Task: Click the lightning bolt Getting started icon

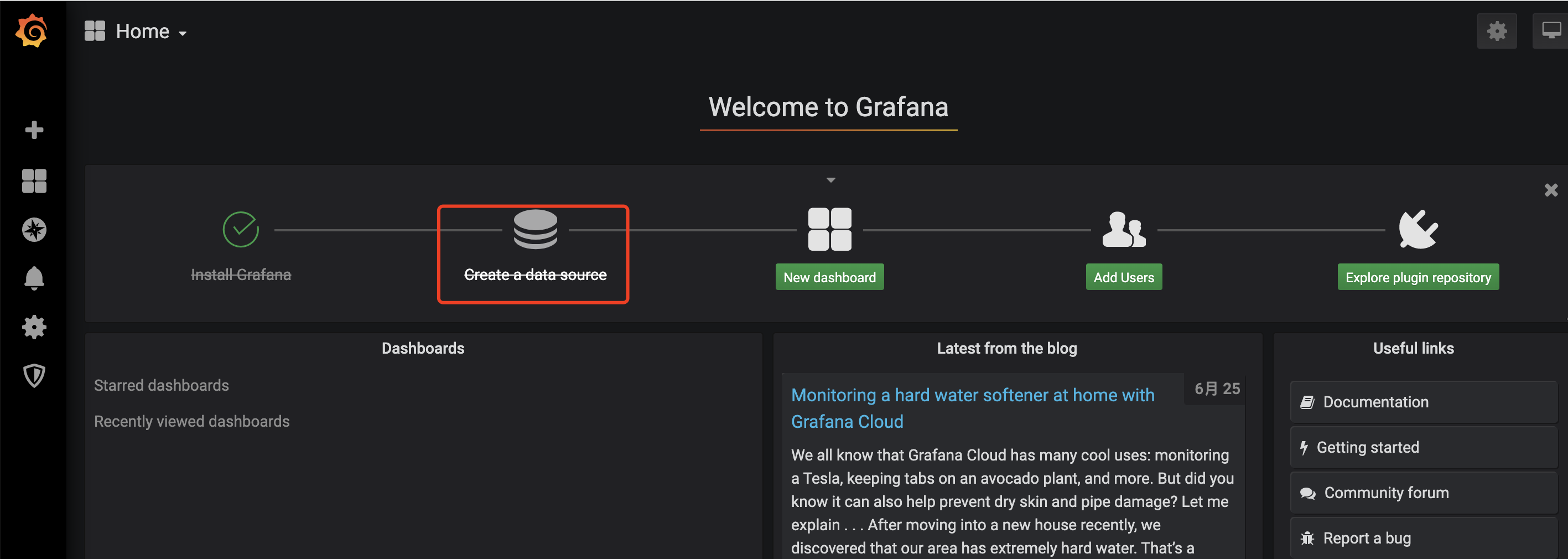Action: pos(1304,448)
